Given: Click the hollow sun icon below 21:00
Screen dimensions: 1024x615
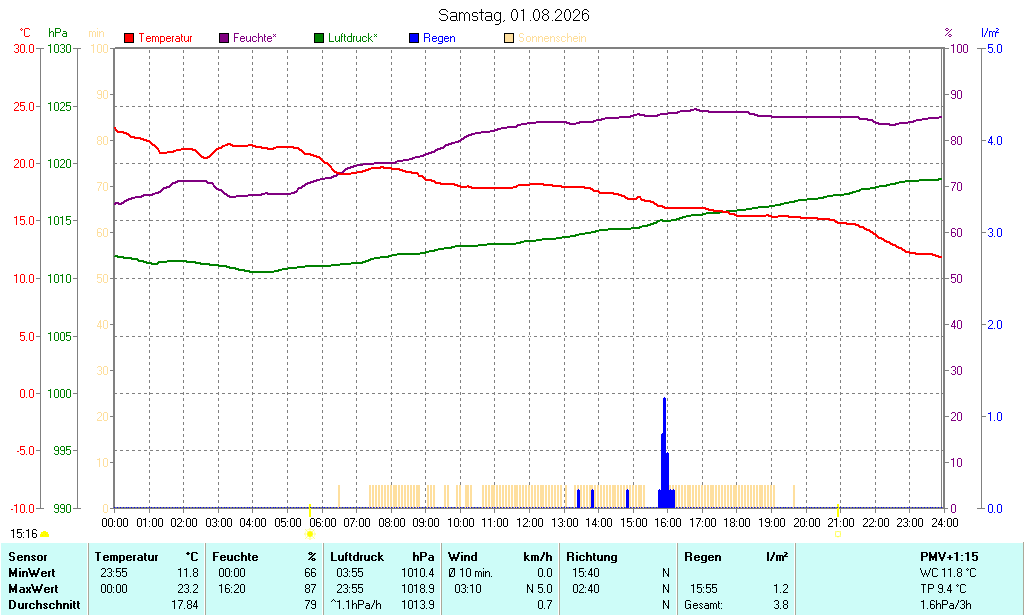Looking at the screenshot, I should click(x=838, y=534).
